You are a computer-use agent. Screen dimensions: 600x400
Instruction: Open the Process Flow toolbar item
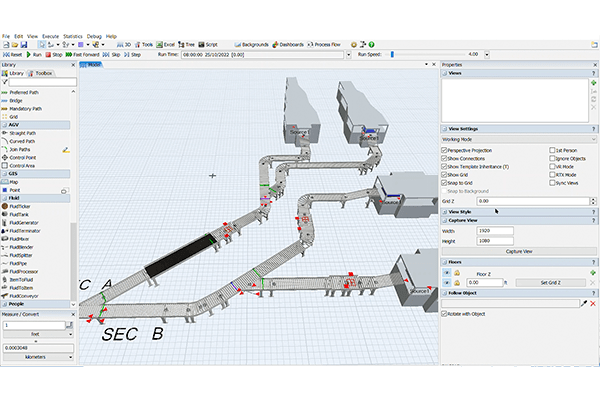point(324,45)
